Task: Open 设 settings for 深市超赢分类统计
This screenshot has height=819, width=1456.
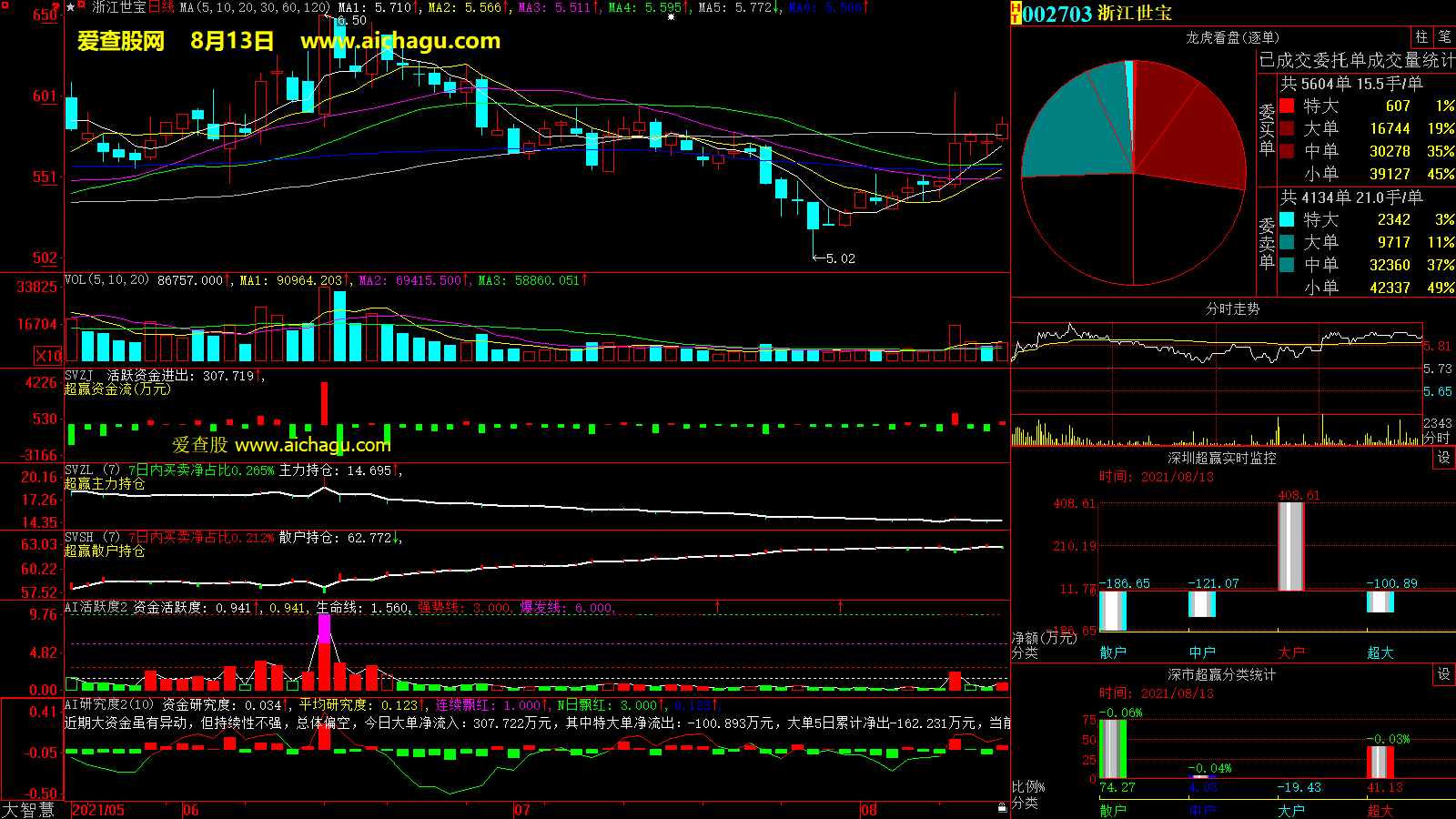Action: tap(1444, 674)
